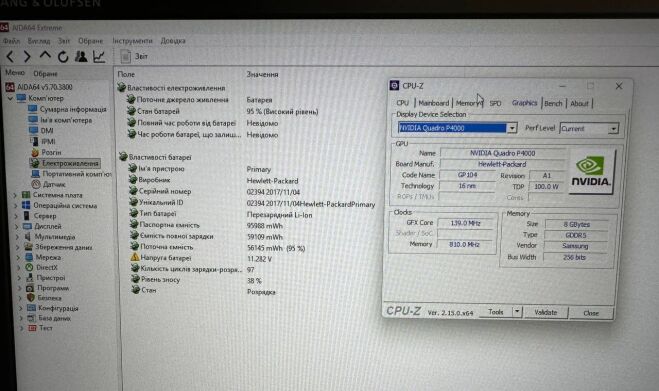Click the Поле column header
The height and width of the screenshot is (391, 659).
126,74
